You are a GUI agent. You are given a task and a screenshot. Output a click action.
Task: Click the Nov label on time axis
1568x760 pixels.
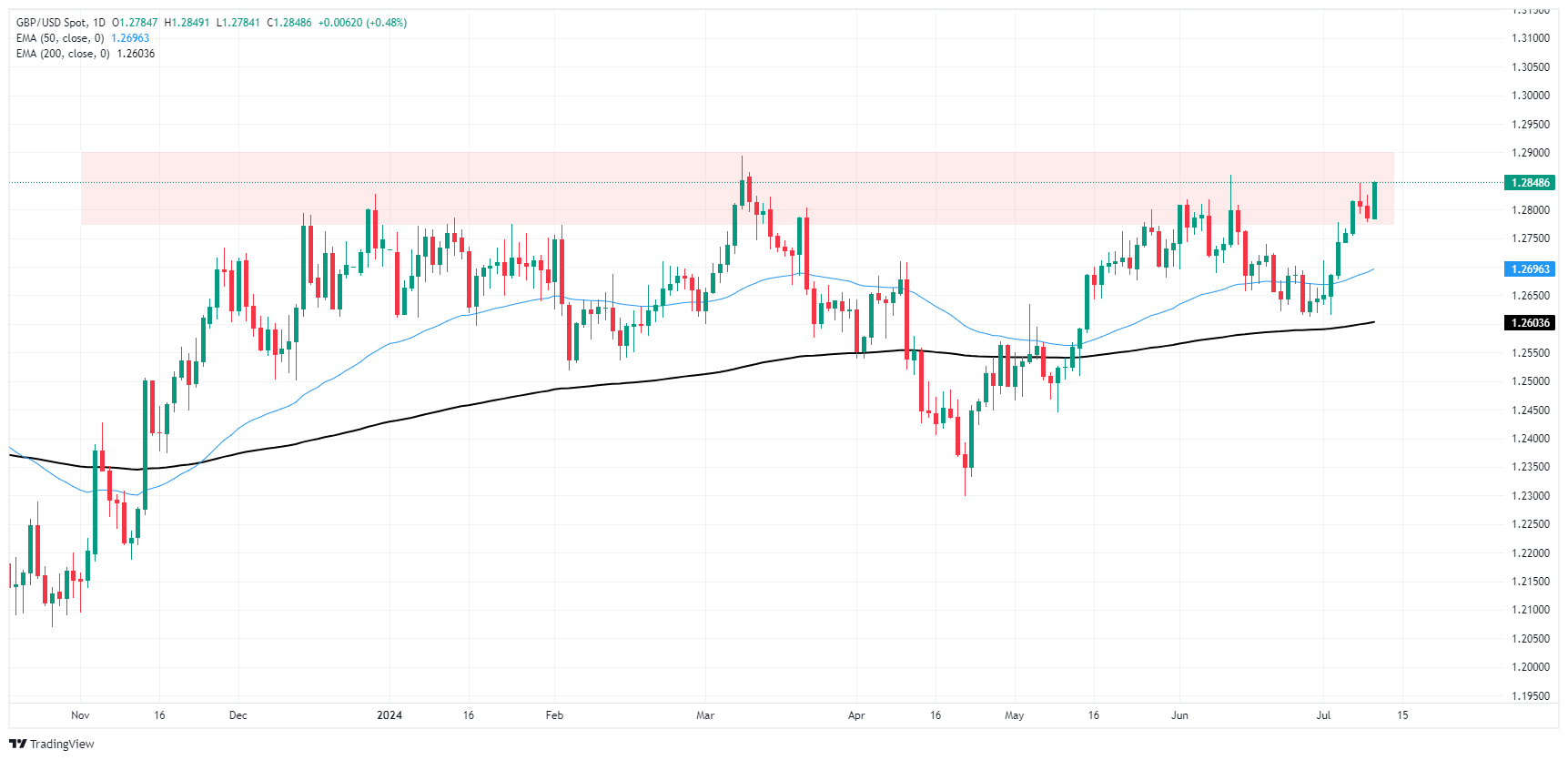click(80, 715)
